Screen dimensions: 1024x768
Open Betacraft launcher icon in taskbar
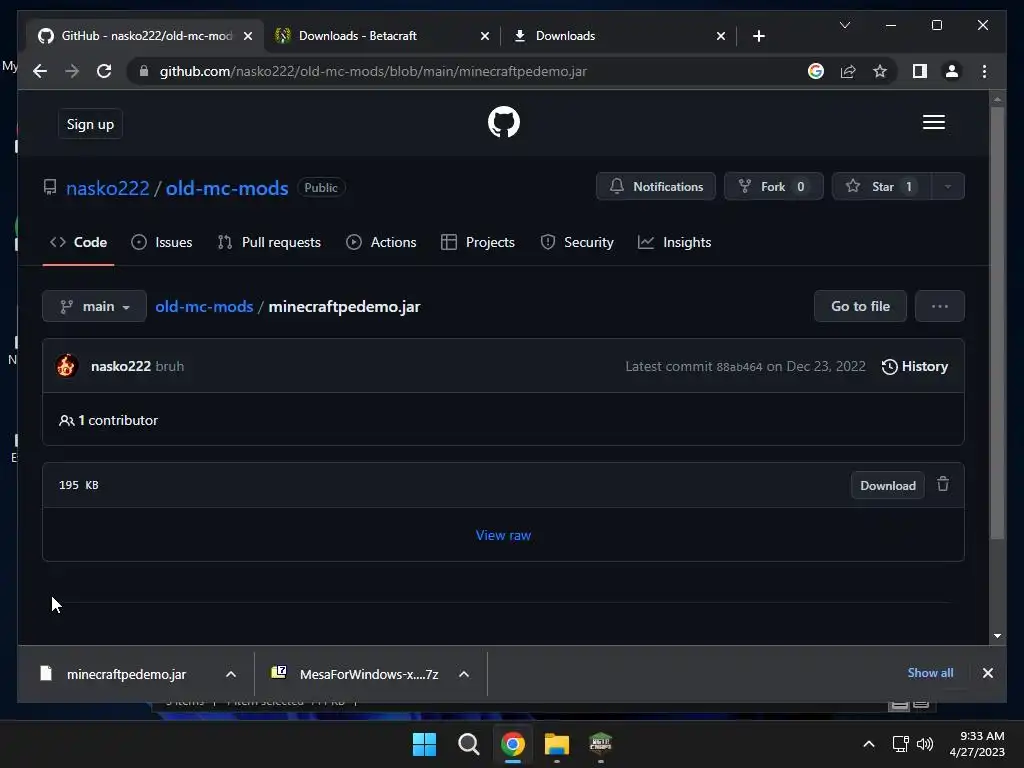[x=600, y=744]
